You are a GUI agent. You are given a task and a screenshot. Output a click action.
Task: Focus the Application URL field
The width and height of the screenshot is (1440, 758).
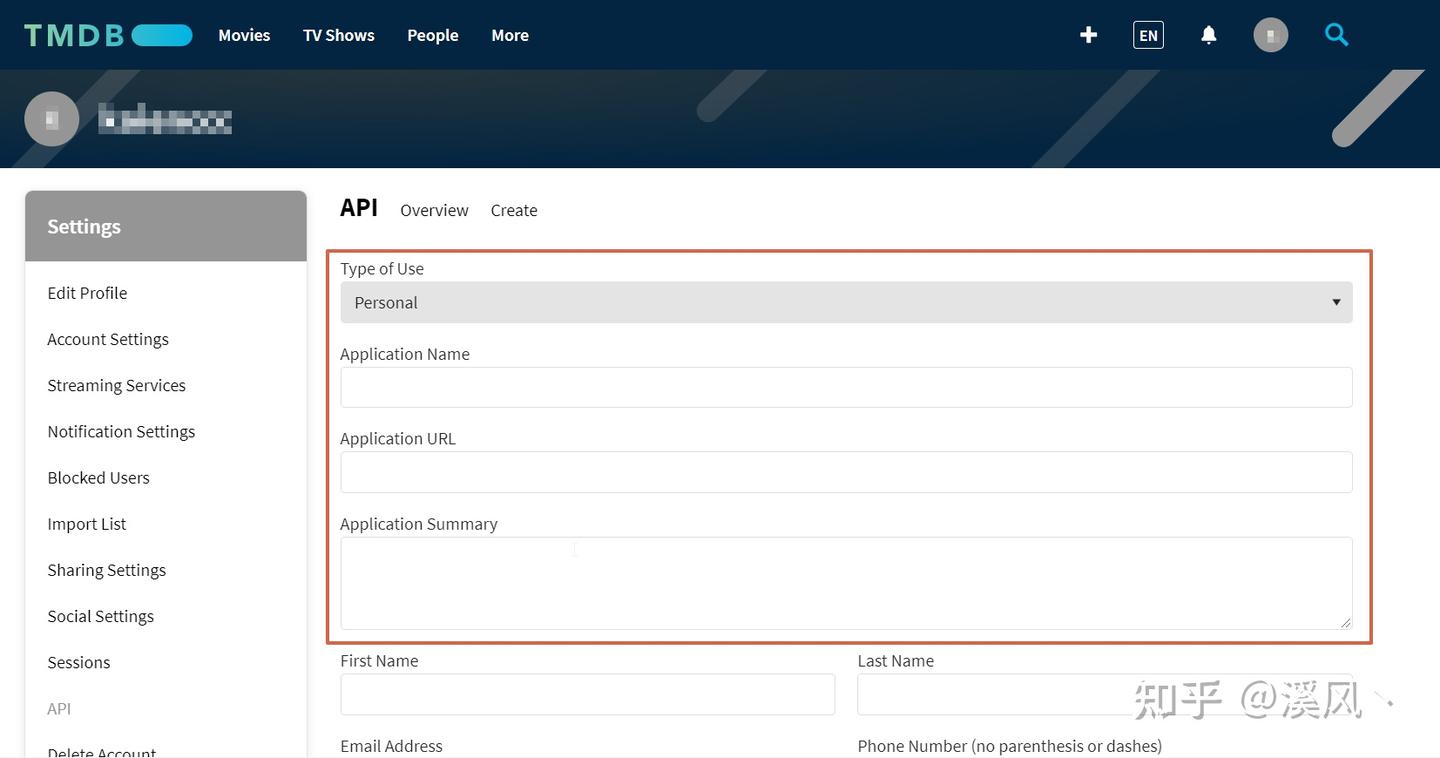[x=846, y=472]
